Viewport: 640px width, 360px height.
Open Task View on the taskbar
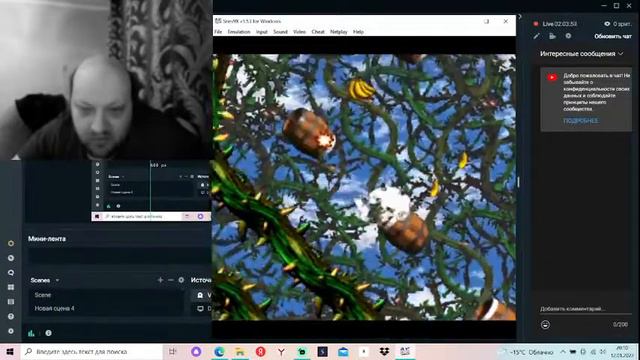(x=173, y=351)
